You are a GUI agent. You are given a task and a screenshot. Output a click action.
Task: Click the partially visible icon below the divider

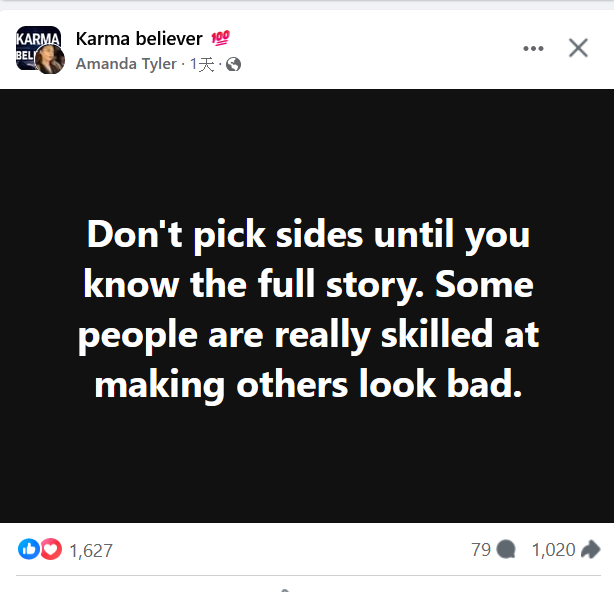click(286, 589)
